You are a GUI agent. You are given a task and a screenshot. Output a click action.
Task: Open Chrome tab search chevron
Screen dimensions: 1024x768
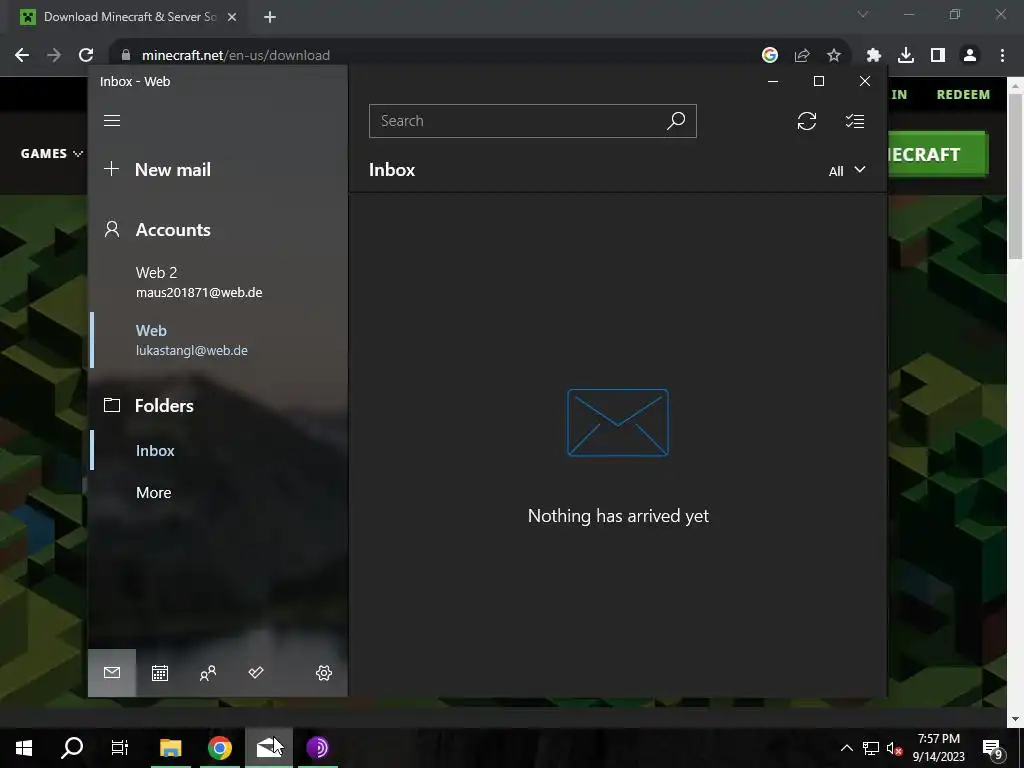click(x=863, y=14)
